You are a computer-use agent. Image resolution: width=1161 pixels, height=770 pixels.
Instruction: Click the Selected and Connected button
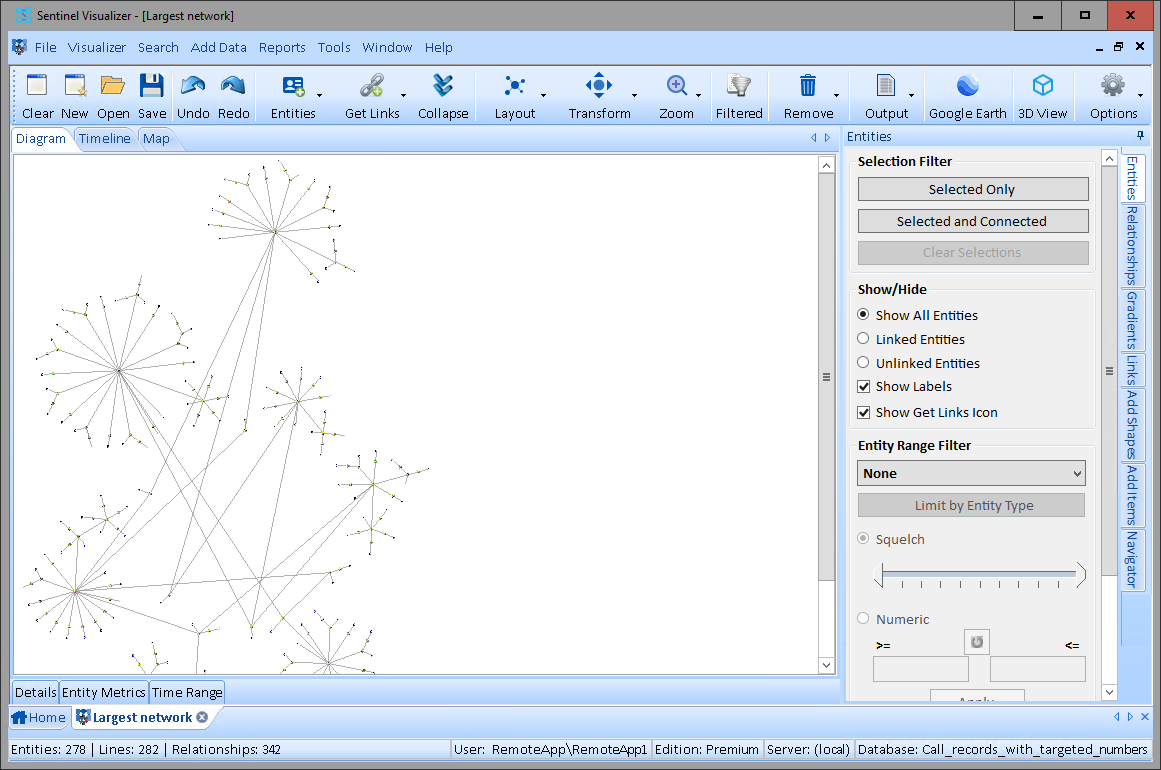(x=972, y=220)
